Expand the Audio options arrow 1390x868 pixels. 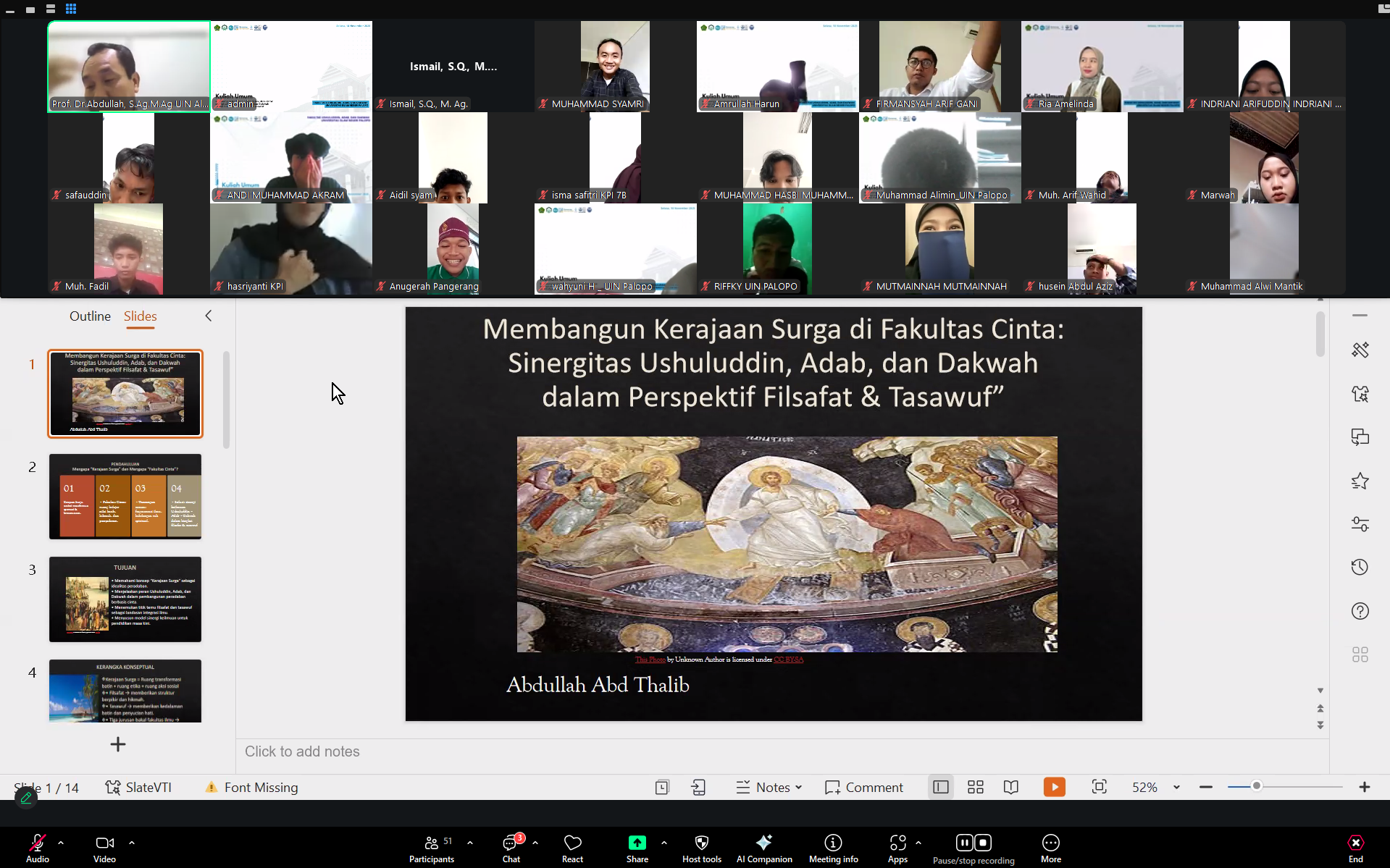(x=61, y=843)
